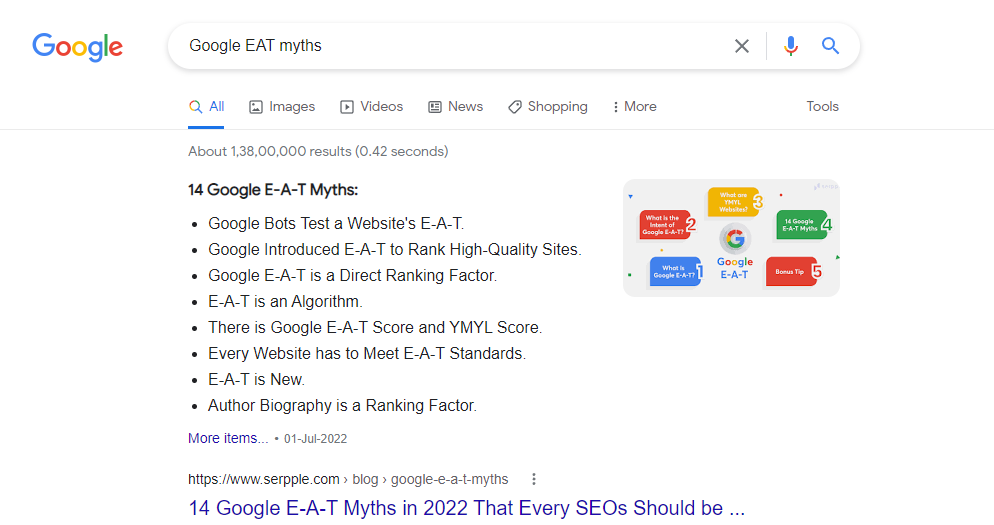Click into the search box text

255,46
